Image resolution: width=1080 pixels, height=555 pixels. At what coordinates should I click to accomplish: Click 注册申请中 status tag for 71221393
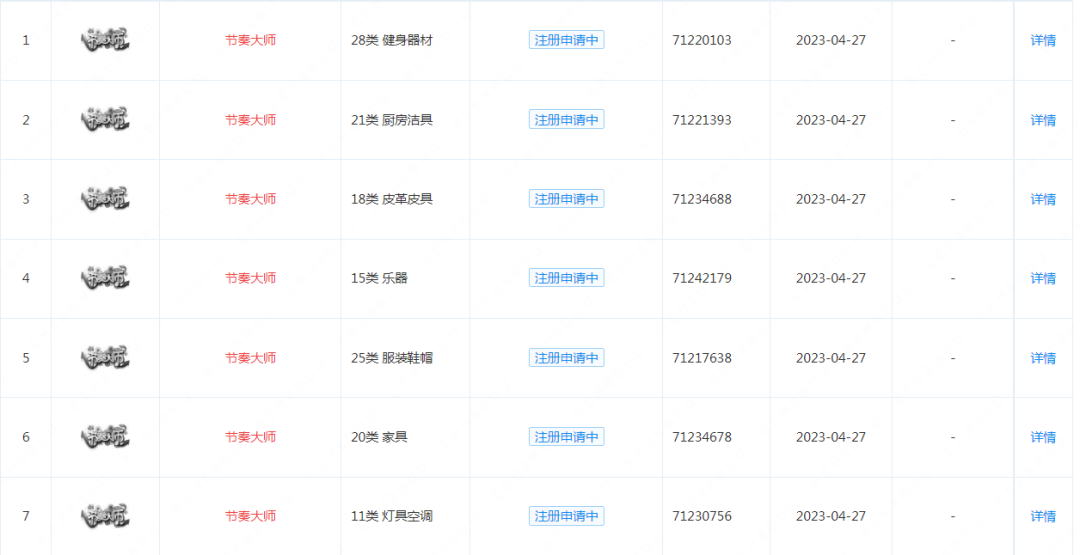[566, 120]
